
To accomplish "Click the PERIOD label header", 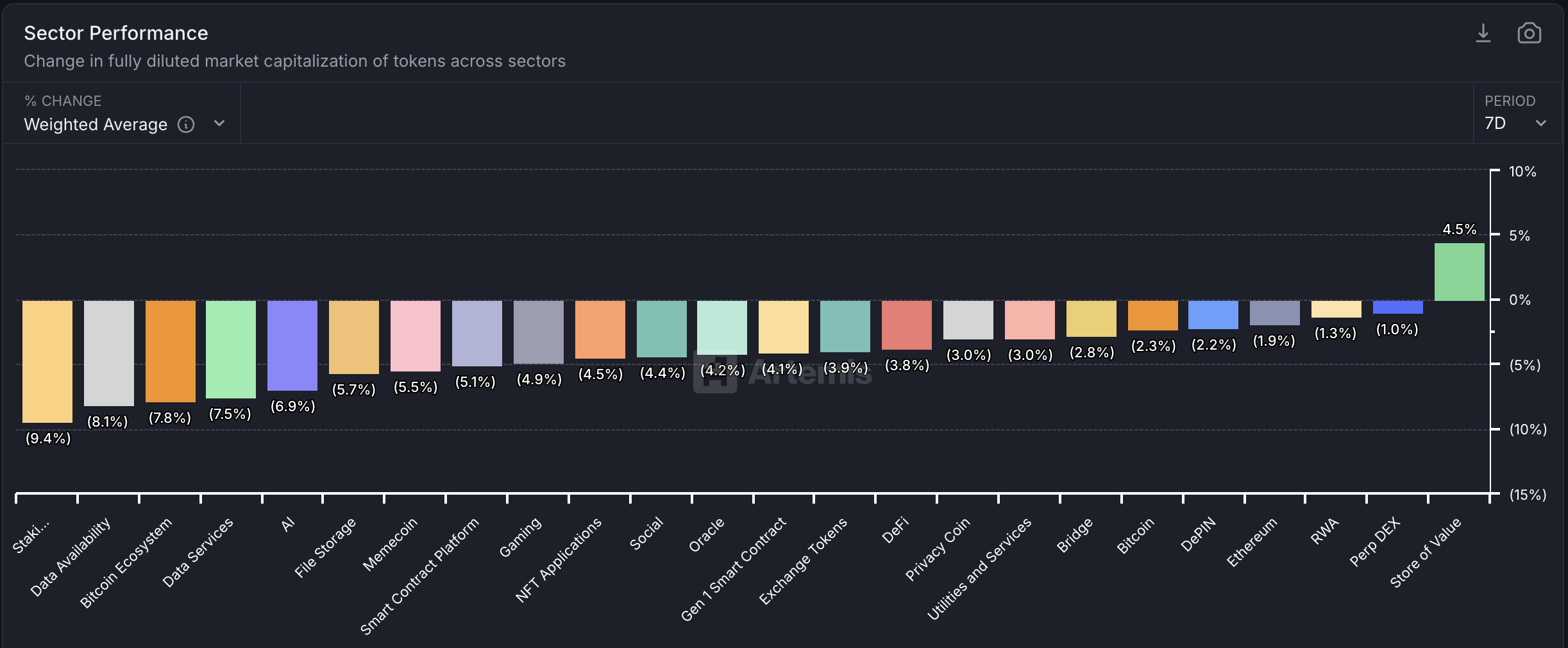I will [x=1510, y=101].
